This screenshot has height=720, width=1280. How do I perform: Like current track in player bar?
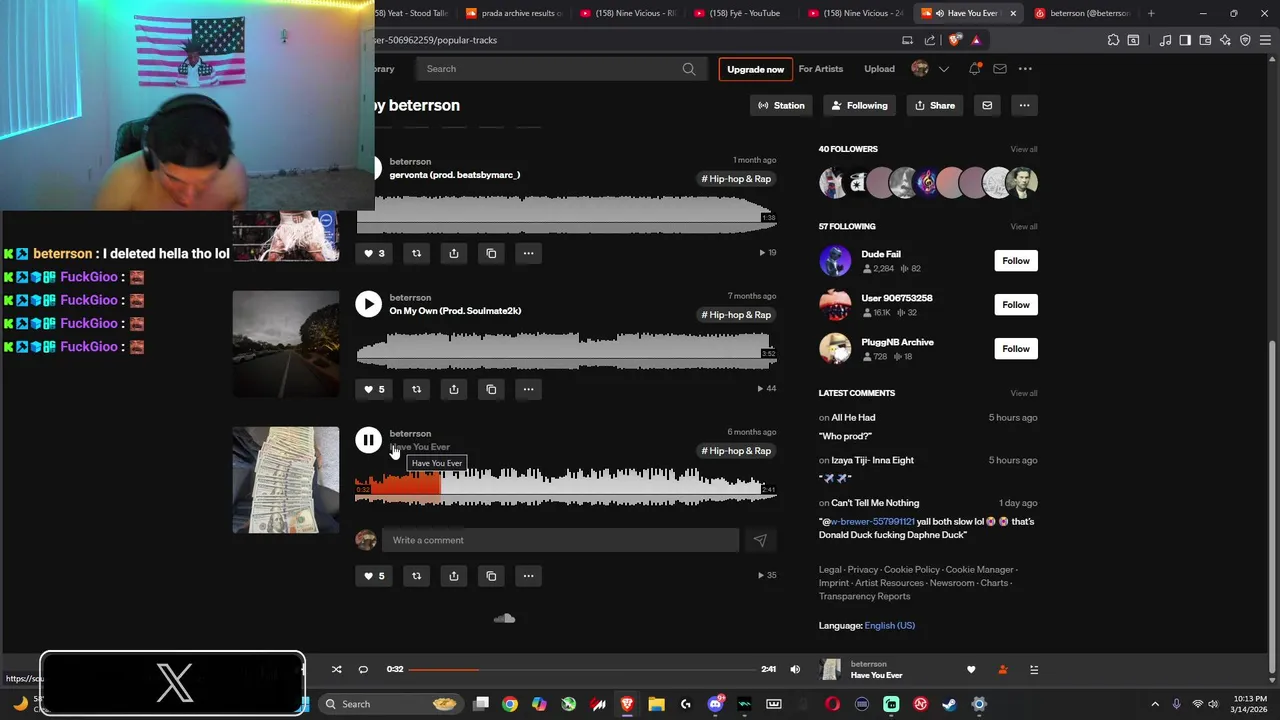(971, 670)
